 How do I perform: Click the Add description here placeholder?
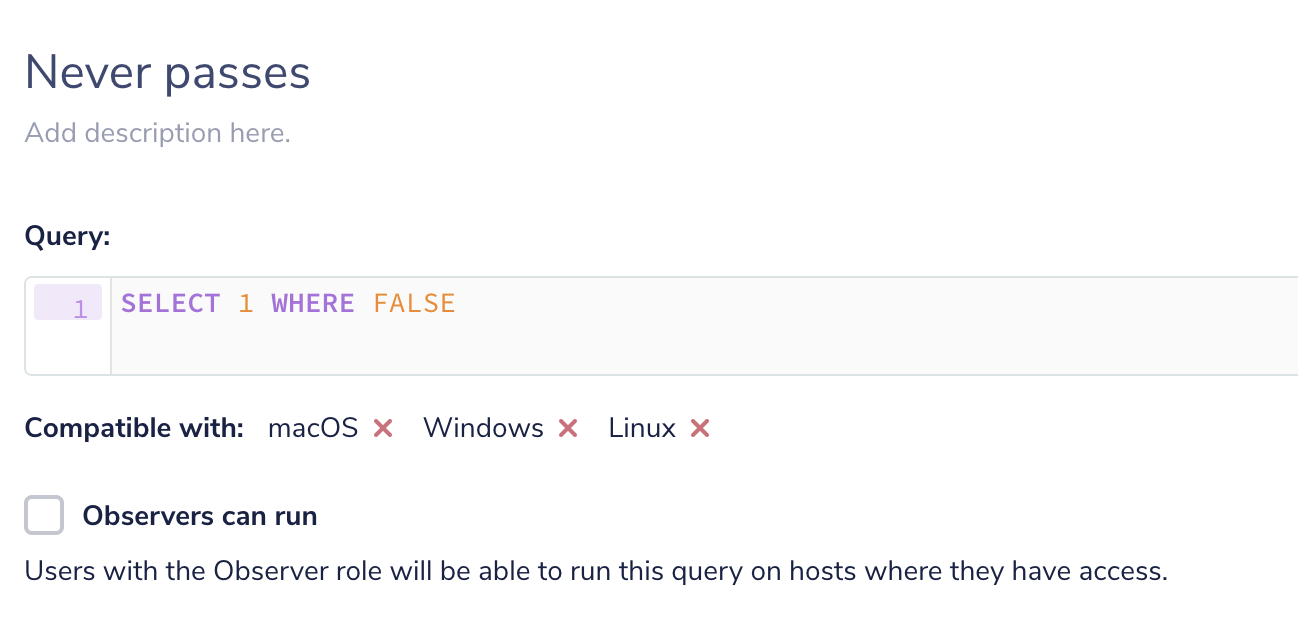tap(157, 132)
